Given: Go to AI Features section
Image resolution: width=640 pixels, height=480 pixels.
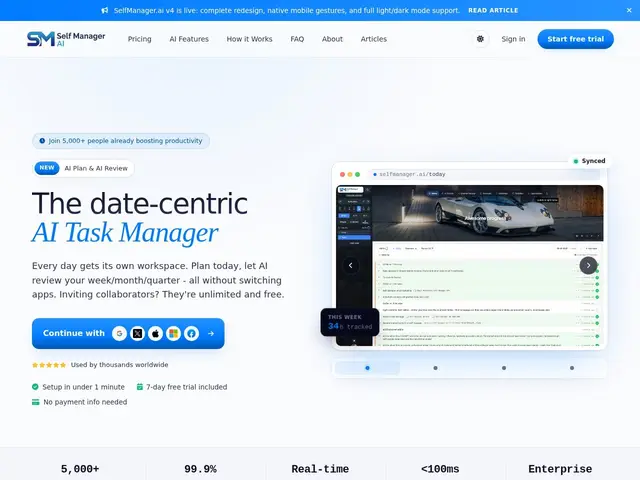Looking at the screenshot, I should point(189,39).
